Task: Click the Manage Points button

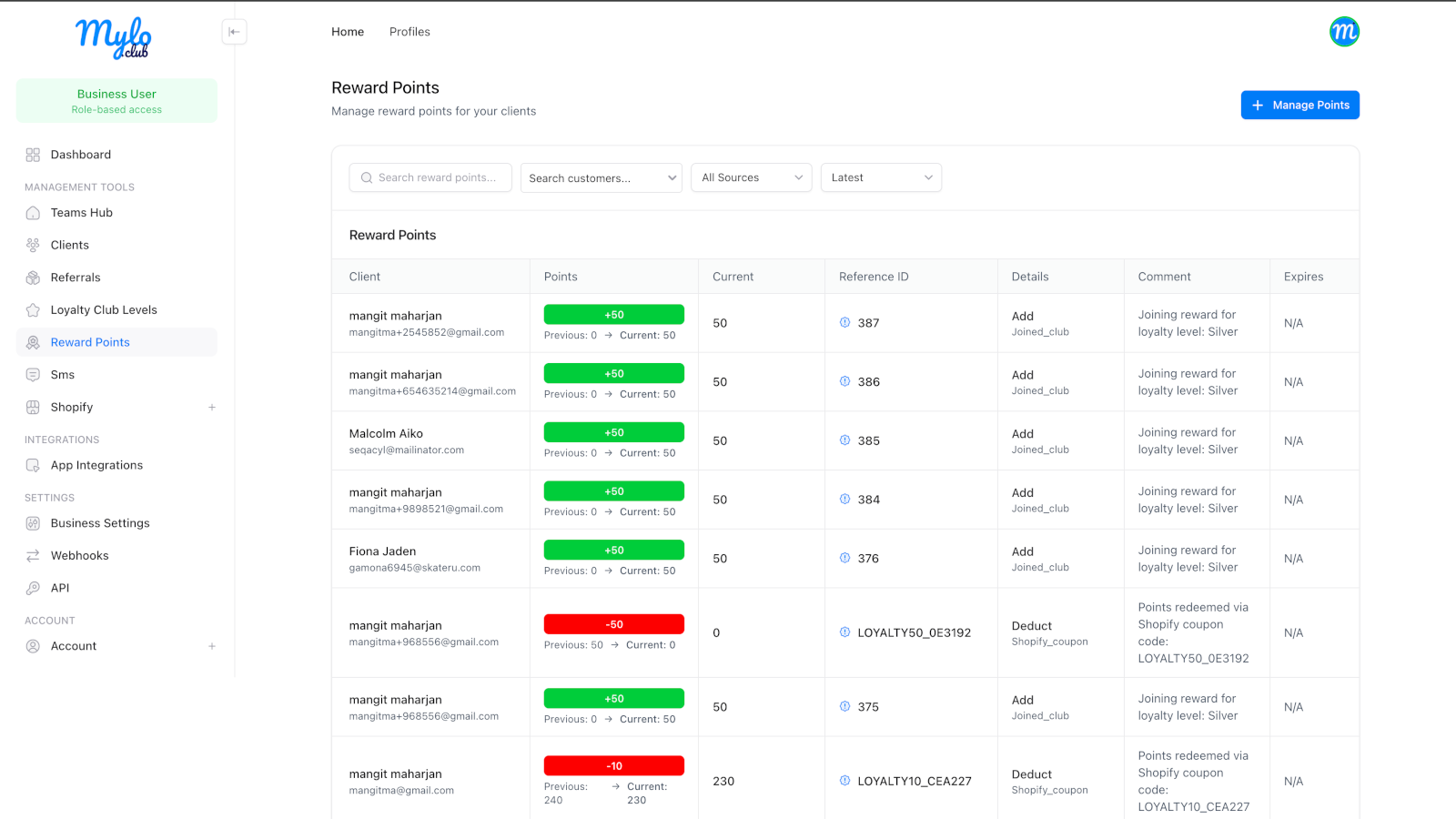Action: click(x=1299, y=106)
